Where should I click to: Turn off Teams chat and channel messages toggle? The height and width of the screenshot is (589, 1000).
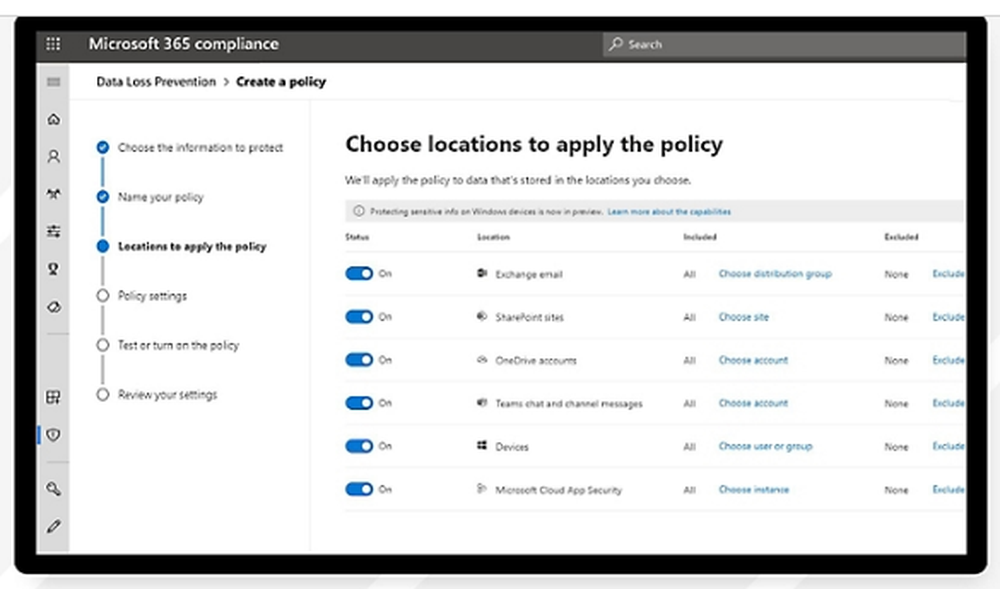[x=359, y=403]
